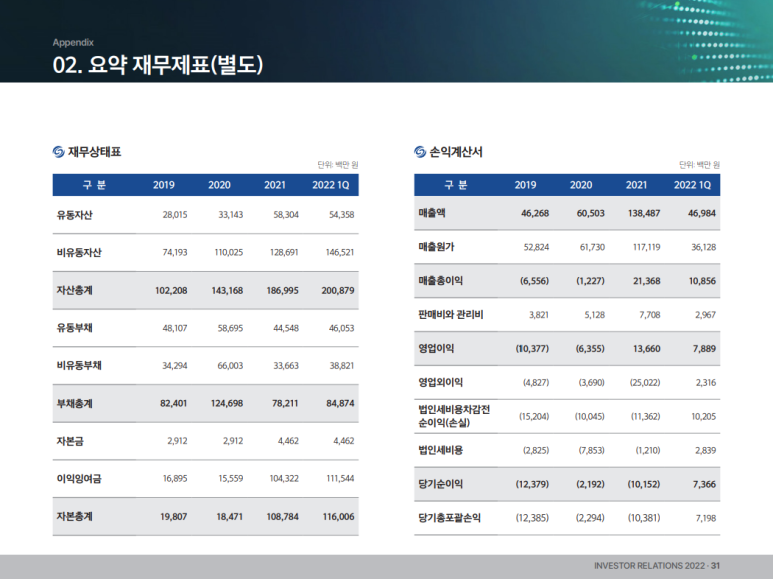
Task: Click the 2020 header in the income statement table
Action: coord(581,185)
